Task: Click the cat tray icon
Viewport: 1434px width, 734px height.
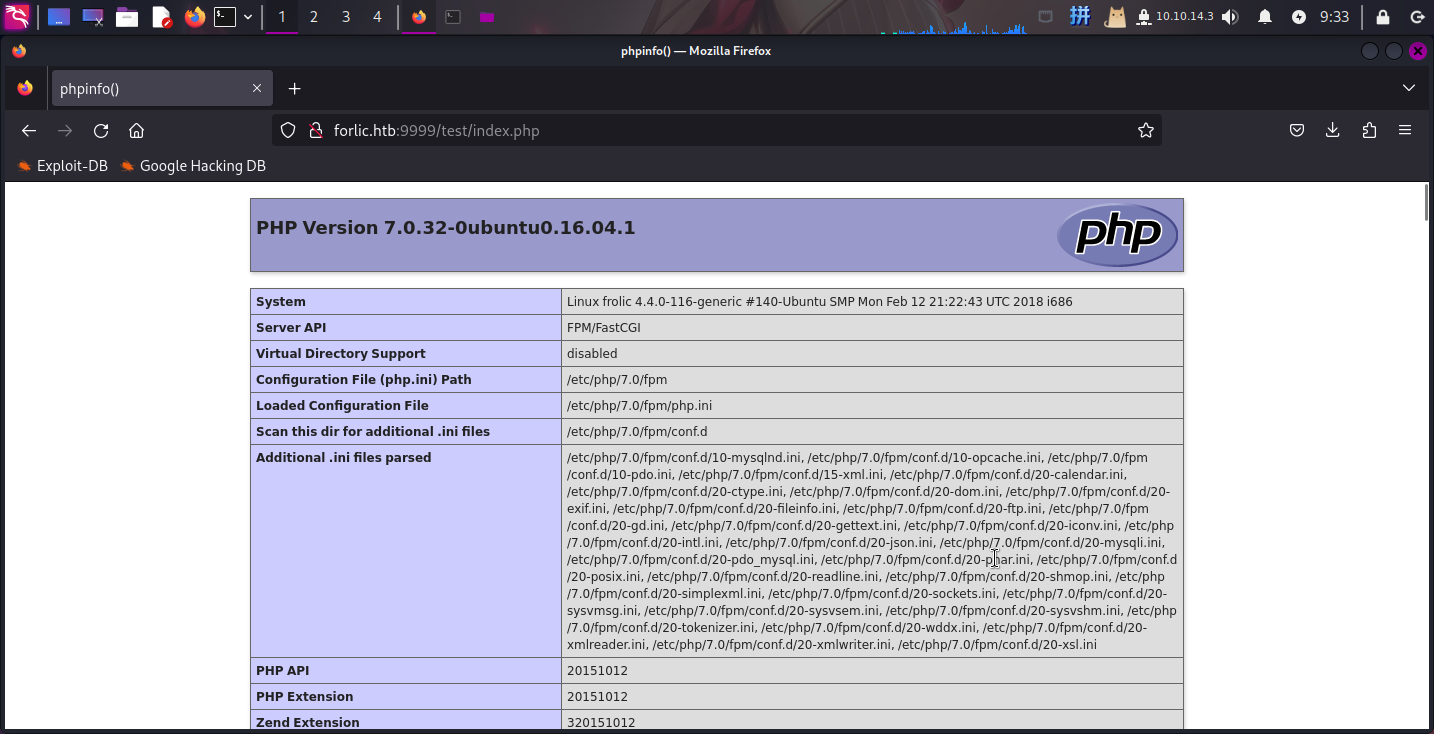Action: pos(1115,17)
